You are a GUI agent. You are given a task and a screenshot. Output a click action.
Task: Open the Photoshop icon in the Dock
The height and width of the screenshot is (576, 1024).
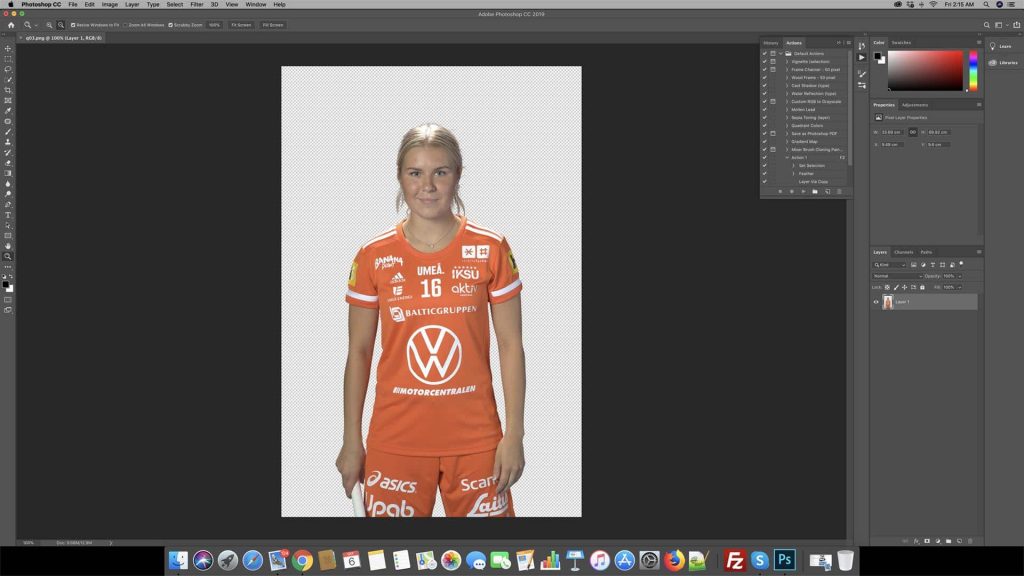click(x=784, y=560)
